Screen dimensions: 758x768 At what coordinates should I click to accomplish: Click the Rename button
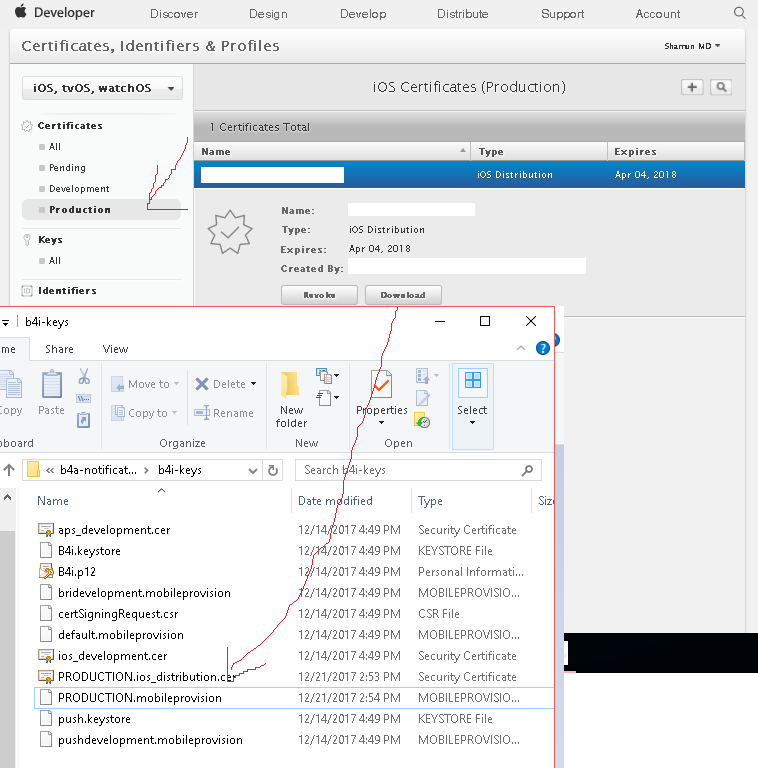(x=224, y=413)
